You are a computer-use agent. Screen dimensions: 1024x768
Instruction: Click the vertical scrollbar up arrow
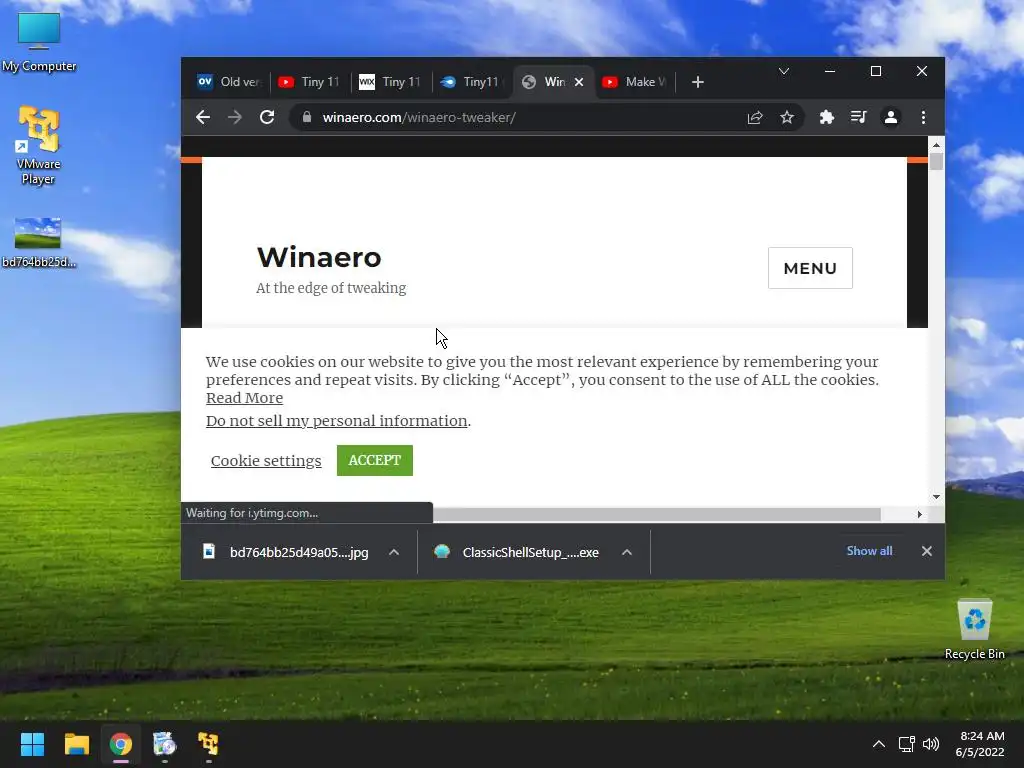point(936,144)
